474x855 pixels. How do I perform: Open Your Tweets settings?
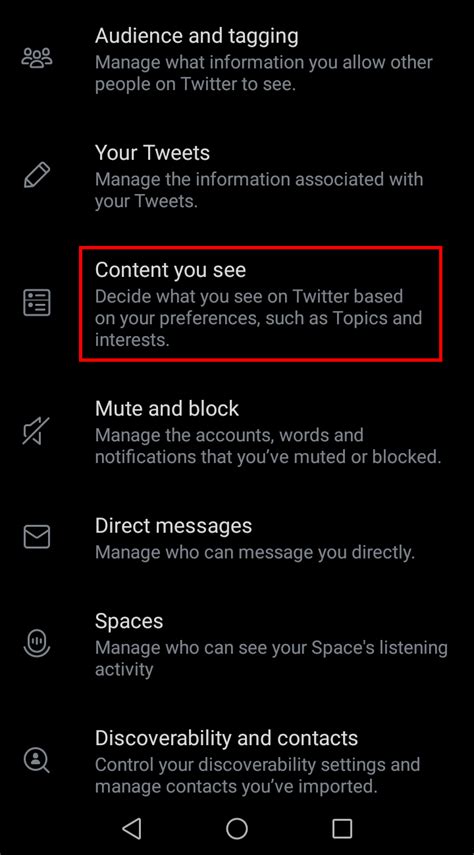tap(237, 176)
